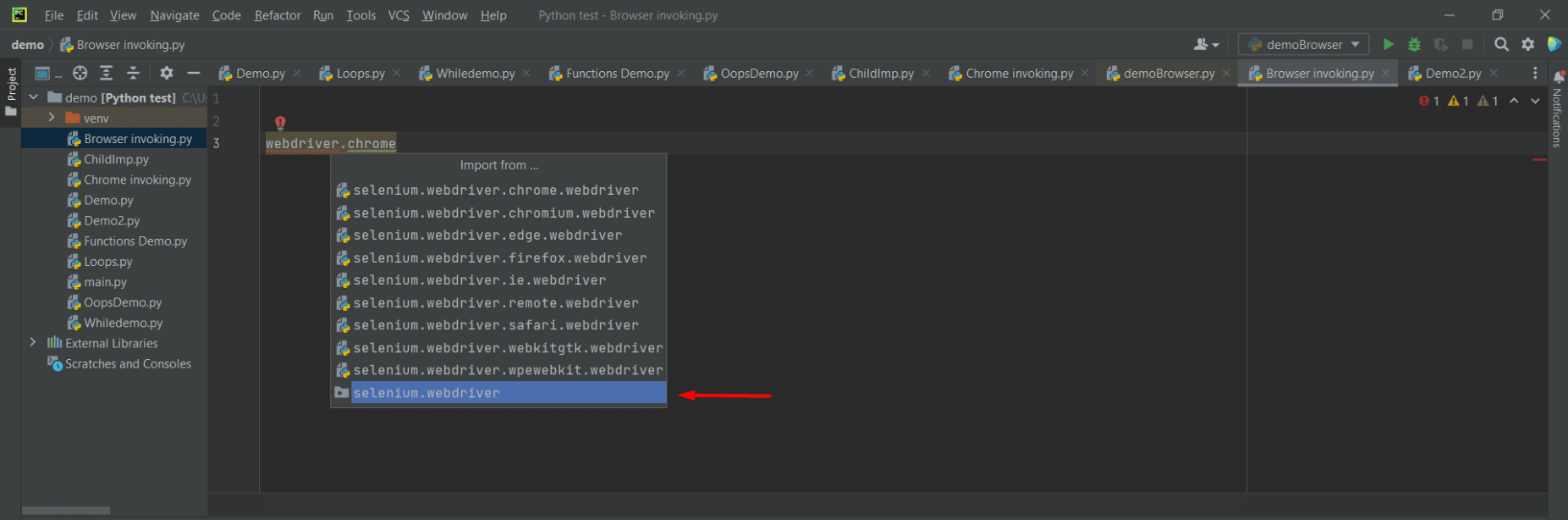Select Scratches and Consoles node
The width and height of the screenshot is (1568, 520).
pyautogui.click(x=128, y=364)
